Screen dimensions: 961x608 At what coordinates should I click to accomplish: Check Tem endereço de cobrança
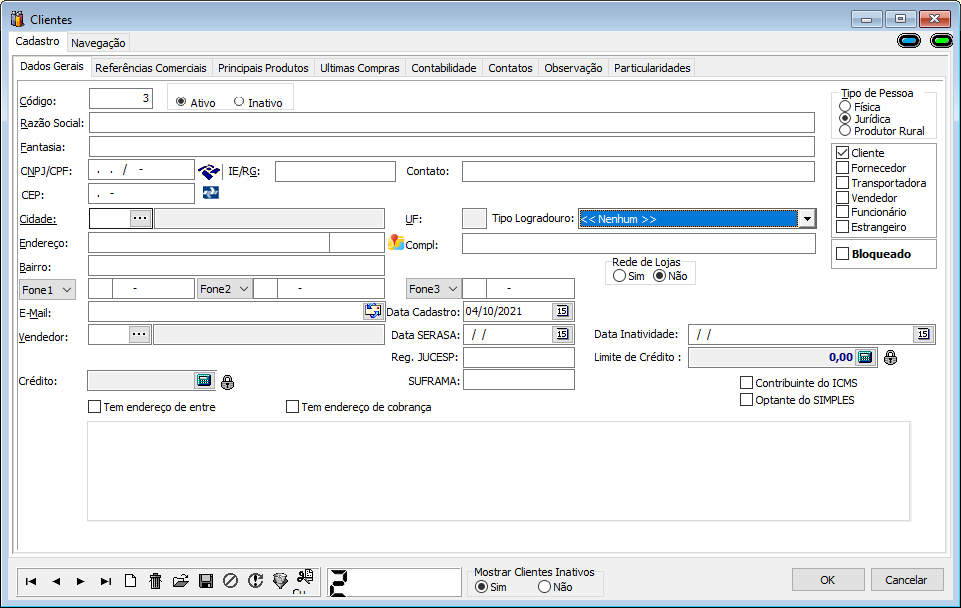click(292, 407)
